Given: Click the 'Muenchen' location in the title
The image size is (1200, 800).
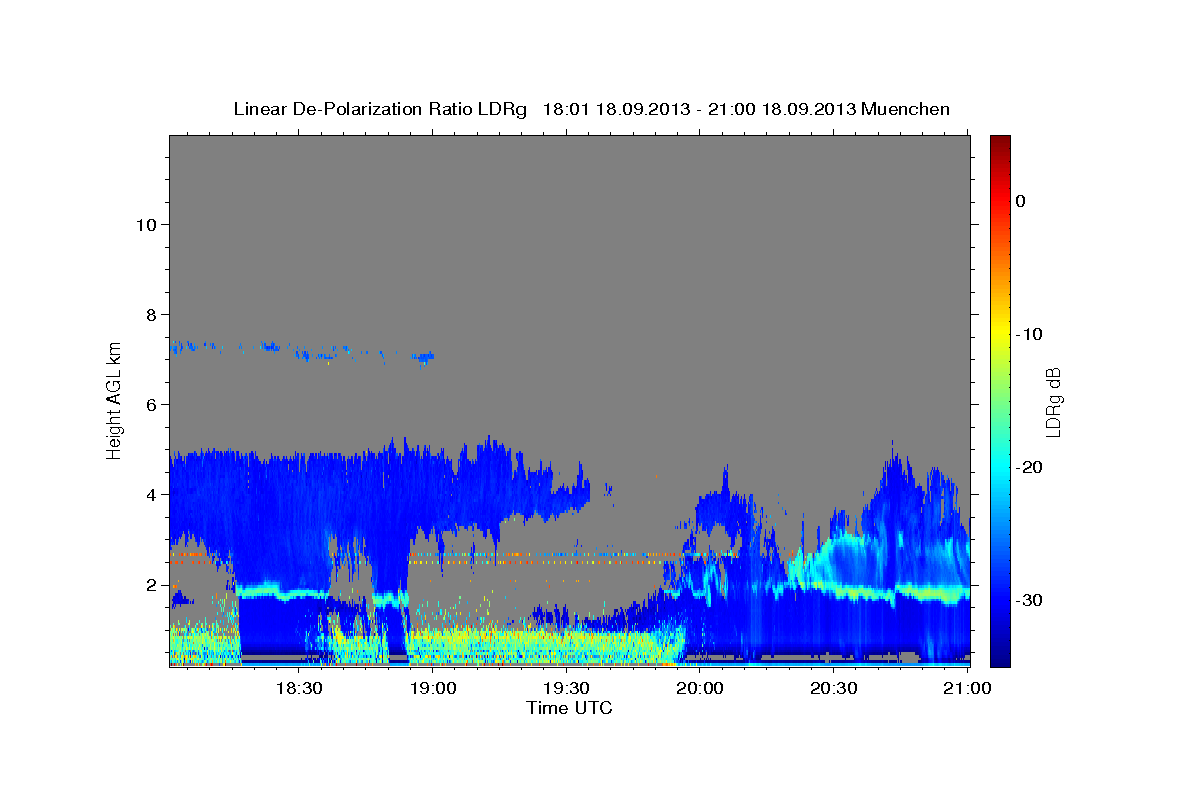Looking at the screenshot, I should (x=906, y=109).
